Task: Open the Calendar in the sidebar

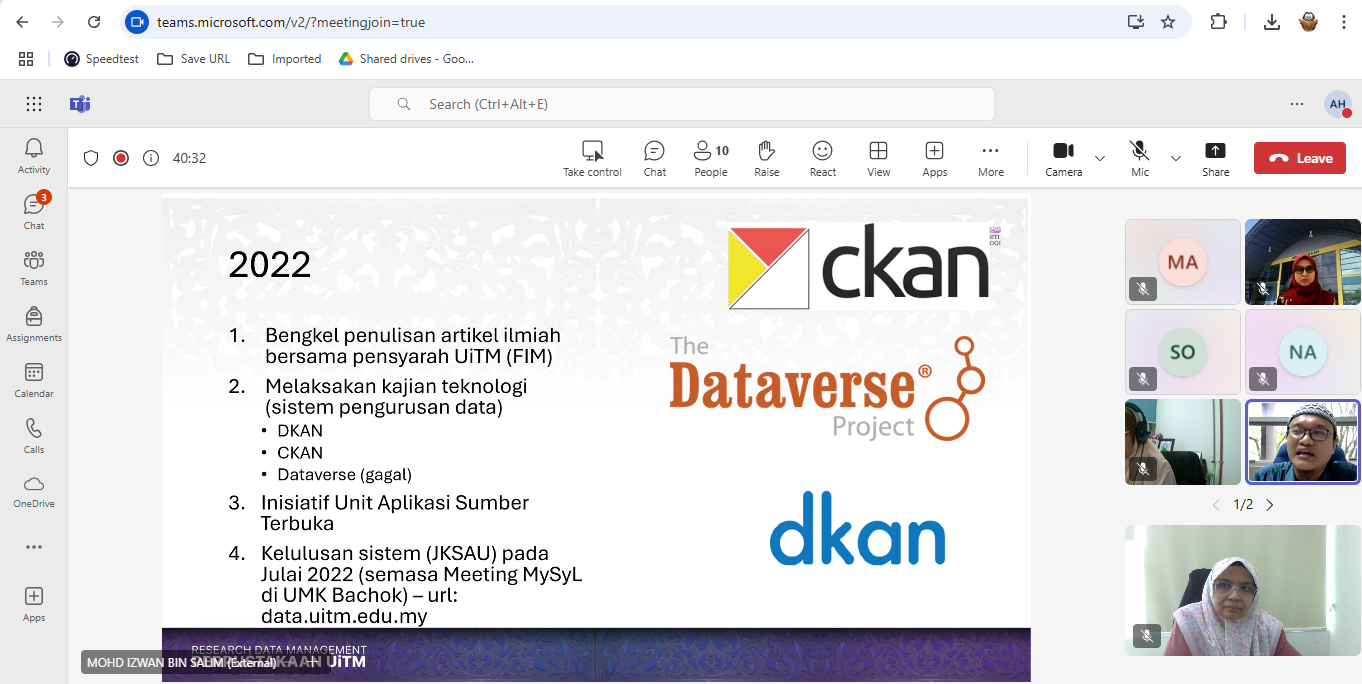Action: click(x=34, y=379)
